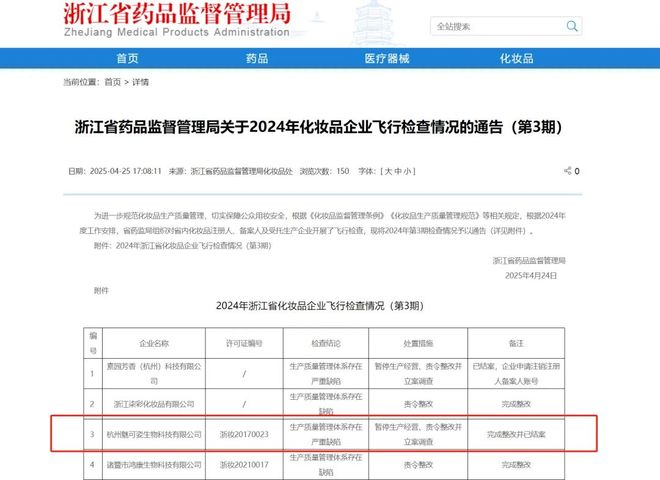This screenshot has width=660, height=480.
Task: Click the view count 150
Action: pyautogui.click(x=343, y=171)
